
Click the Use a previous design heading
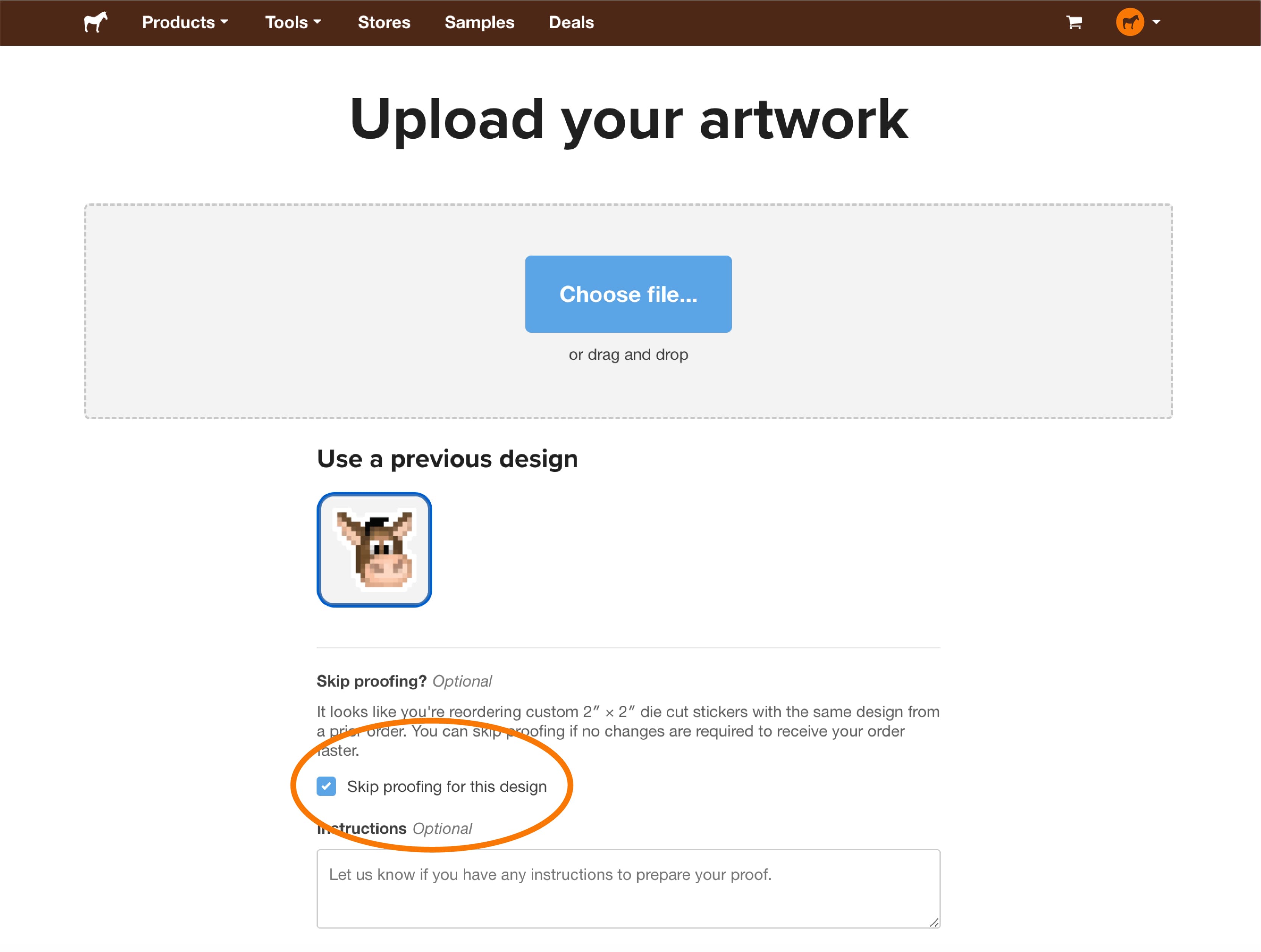click(447, 459)
